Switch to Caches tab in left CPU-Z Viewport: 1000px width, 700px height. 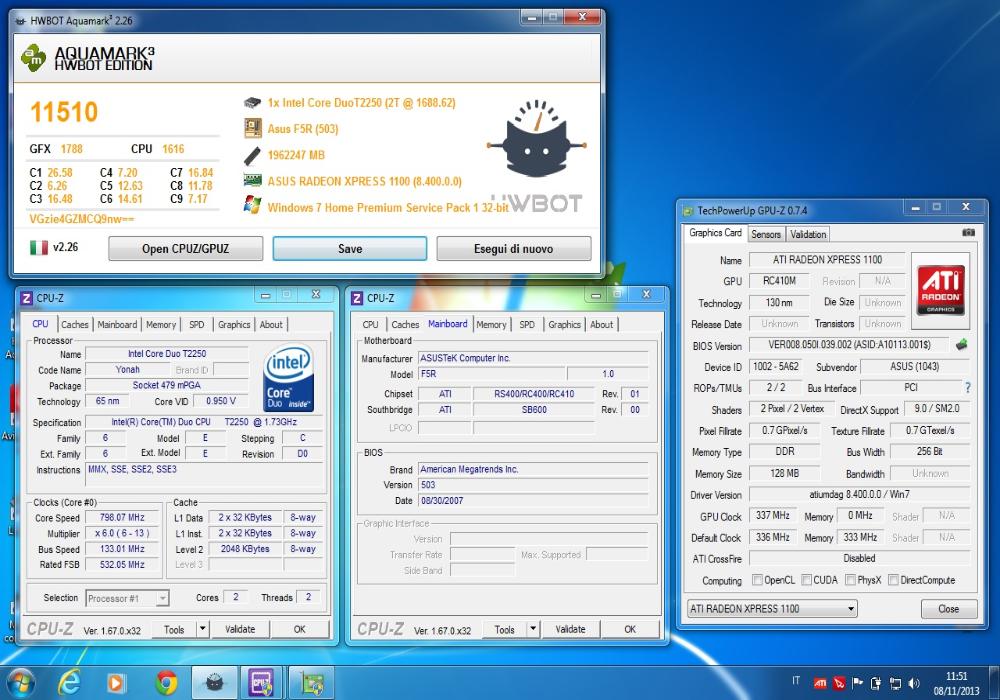coord(75,324)
